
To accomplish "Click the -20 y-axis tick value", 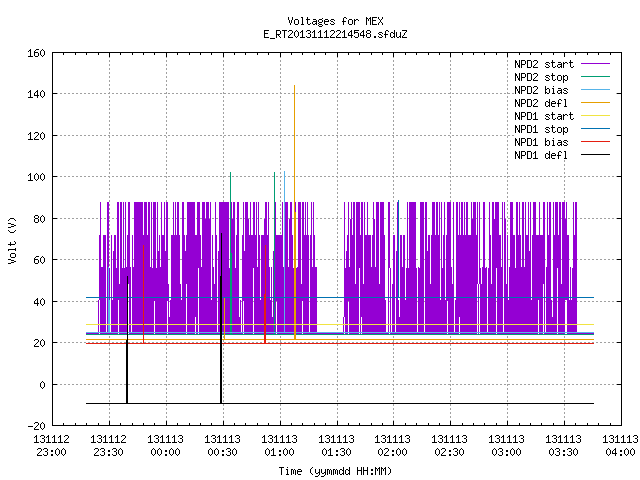I will 36,426.
